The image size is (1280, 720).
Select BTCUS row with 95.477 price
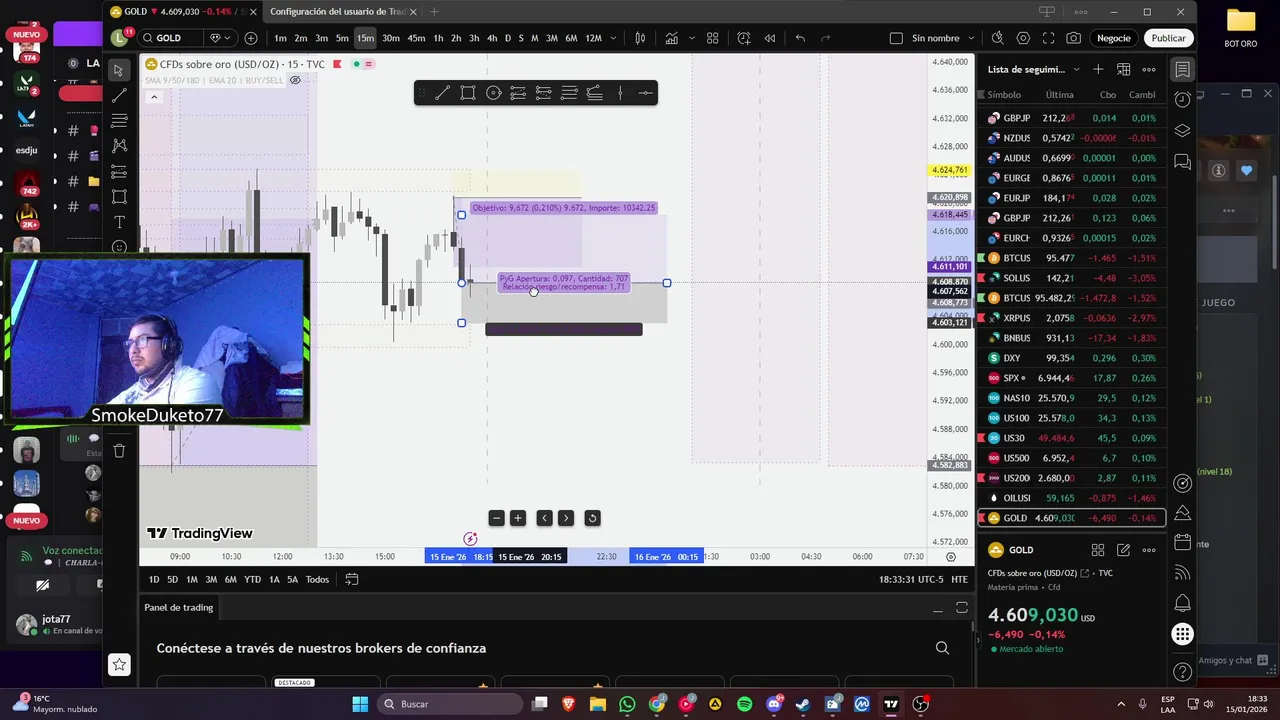click(x=1072, y=258)
